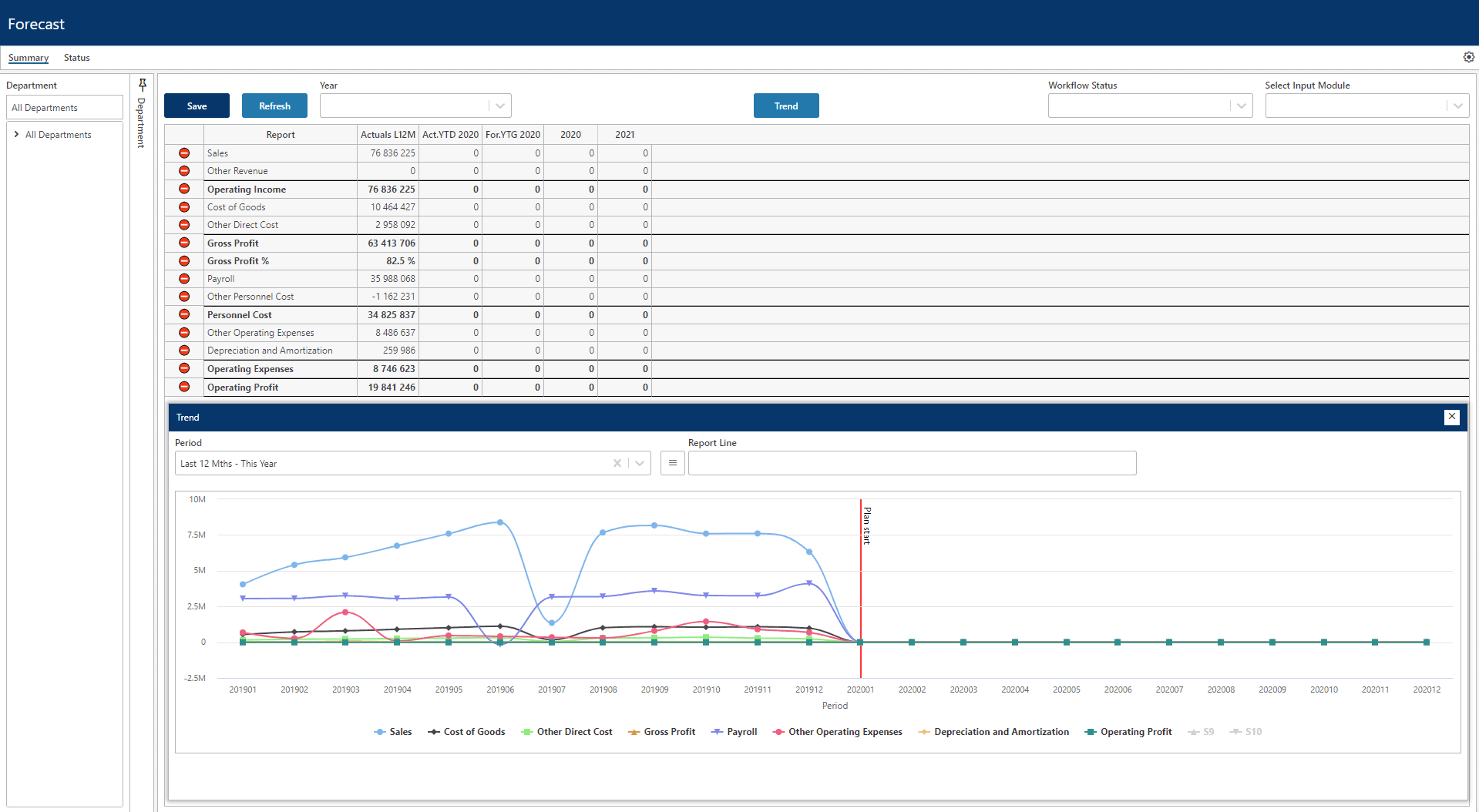Screen dimensions: 1479x812
Task: Click red minus icon beside Payroll row
Action: click(184, 279)
